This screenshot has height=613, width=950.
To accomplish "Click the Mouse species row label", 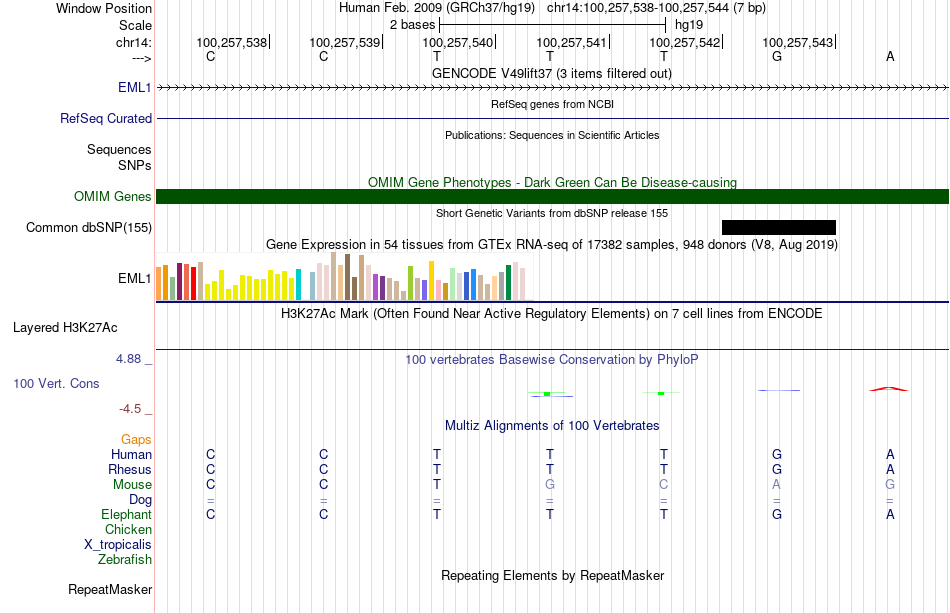I will pos(132,485).
